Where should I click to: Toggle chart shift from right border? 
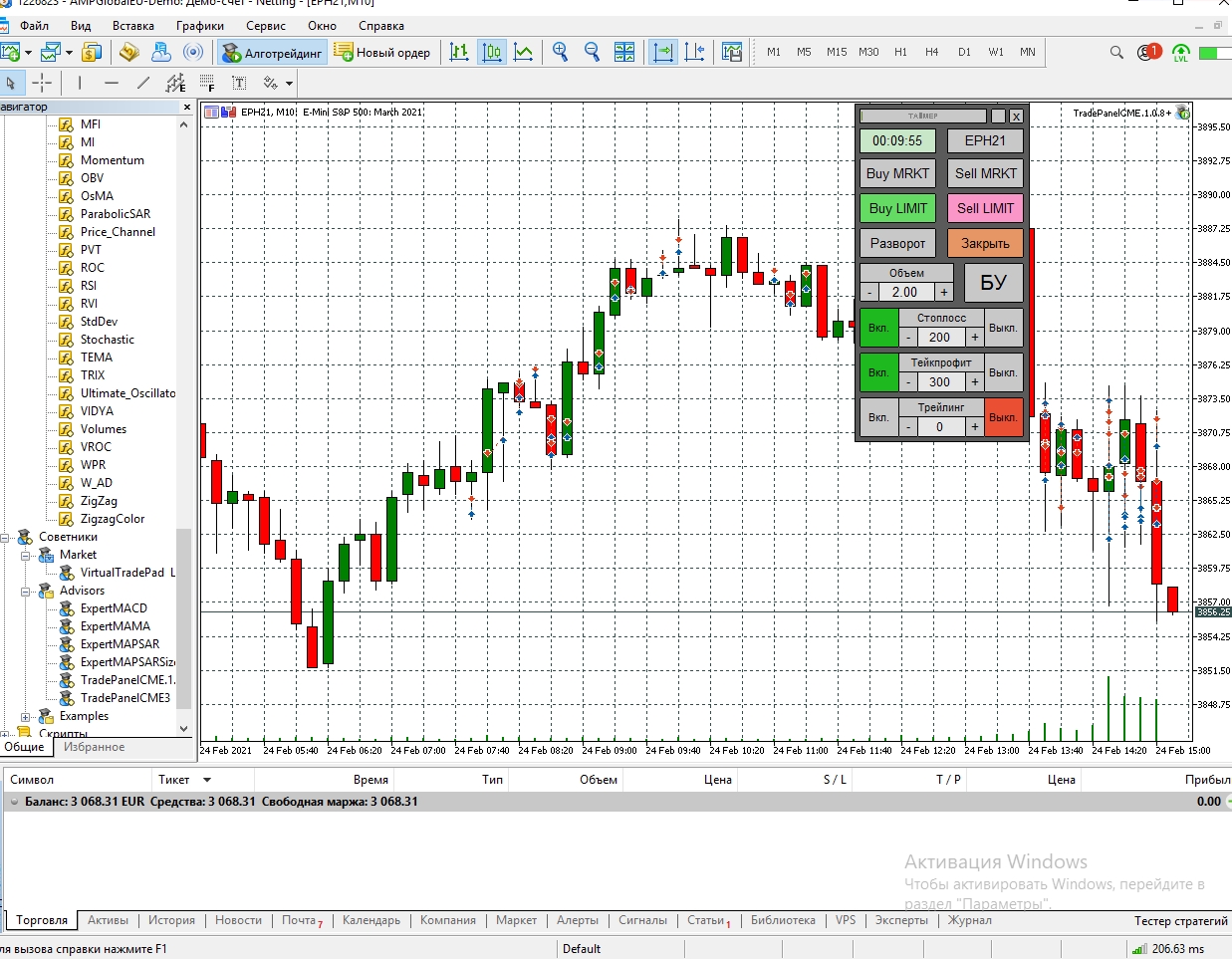click(694, 52)
